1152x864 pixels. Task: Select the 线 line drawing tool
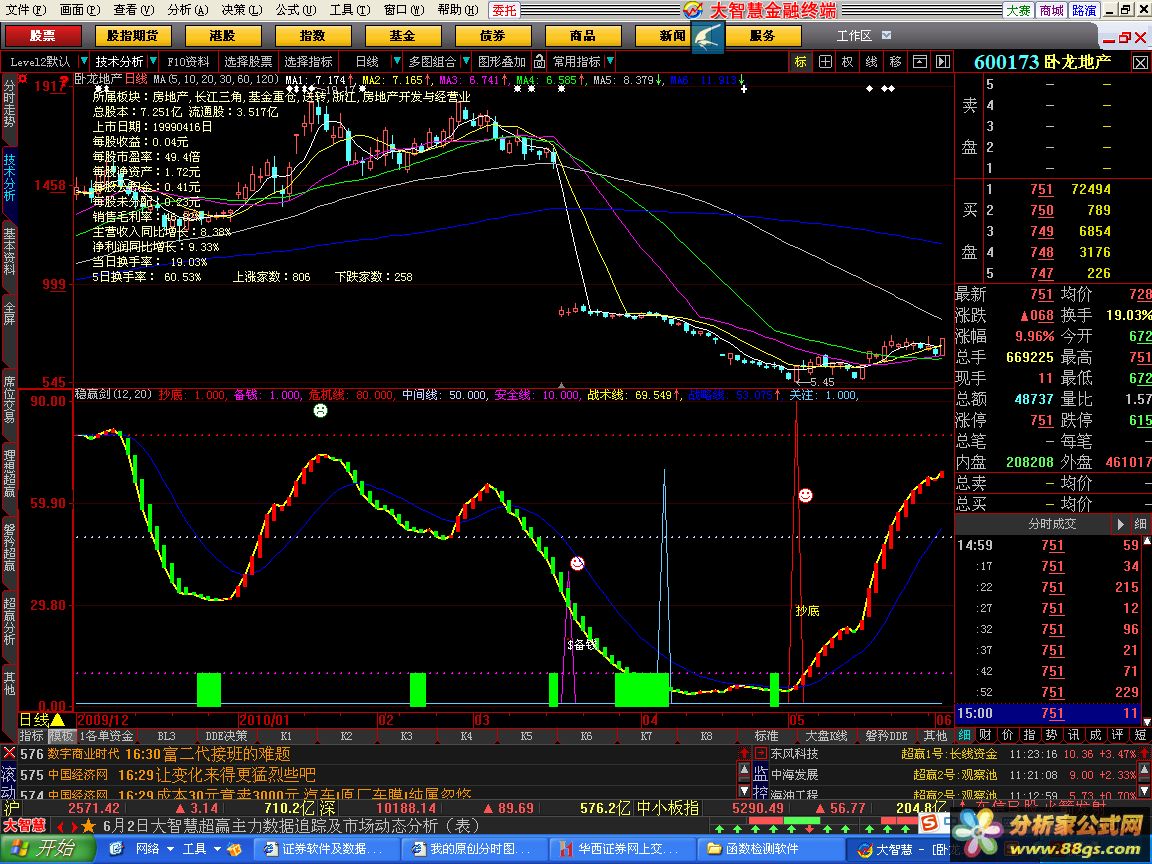[872, 62]
